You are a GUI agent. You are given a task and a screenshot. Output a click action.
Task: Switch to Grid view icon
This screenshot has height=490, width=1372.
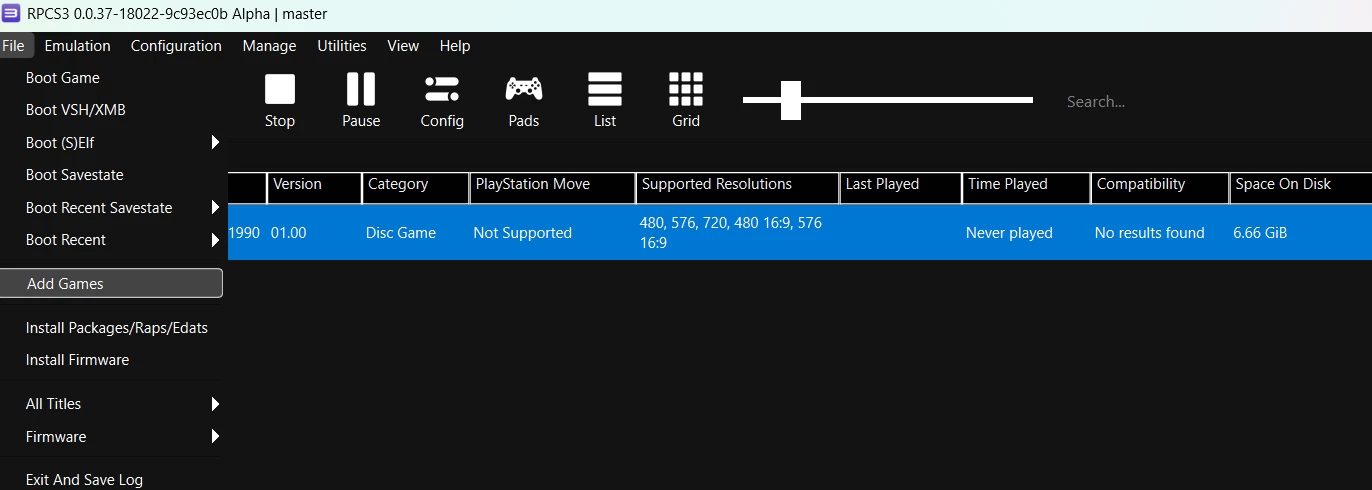pos(686,91)
